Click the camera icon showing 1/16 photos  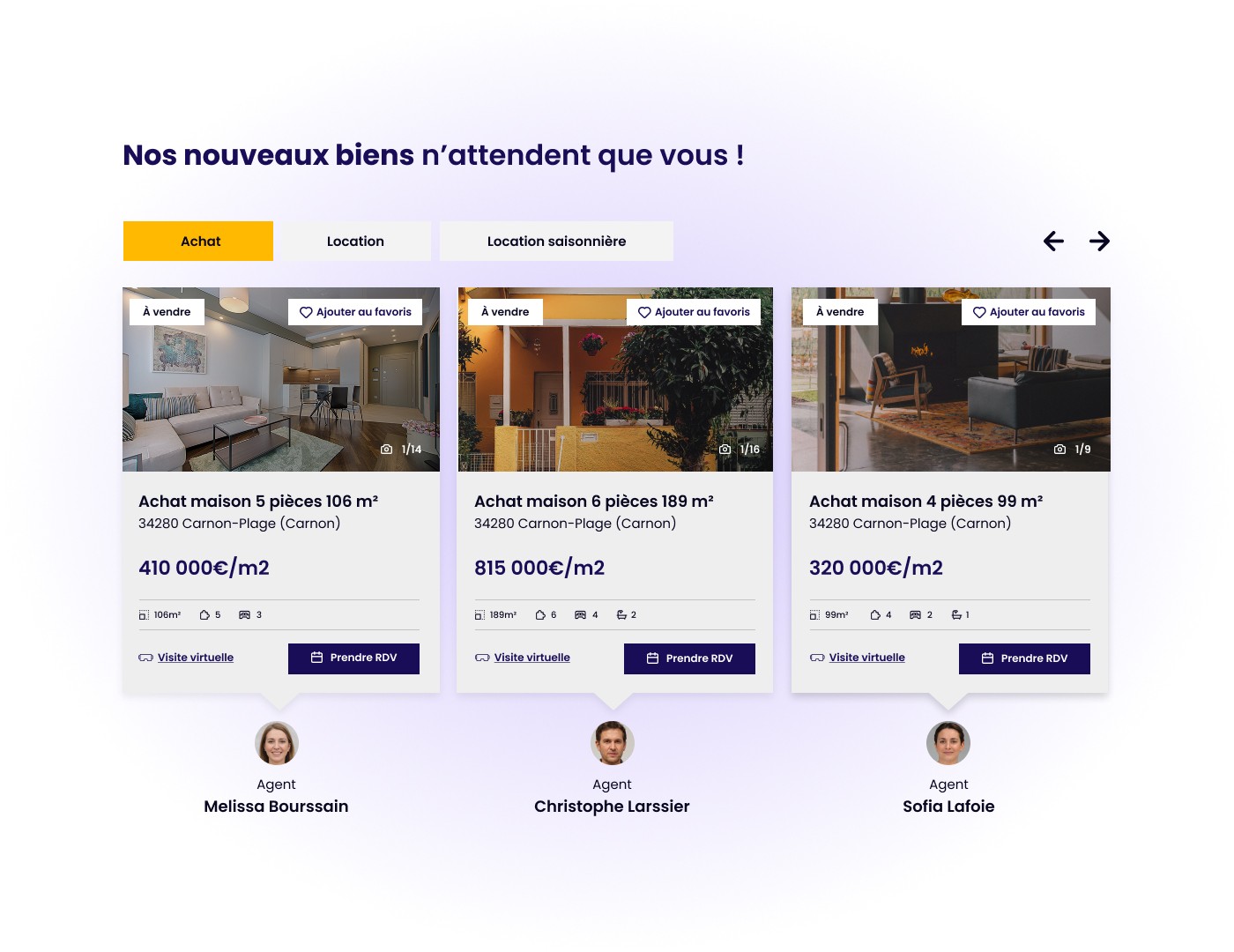(725, 450)
